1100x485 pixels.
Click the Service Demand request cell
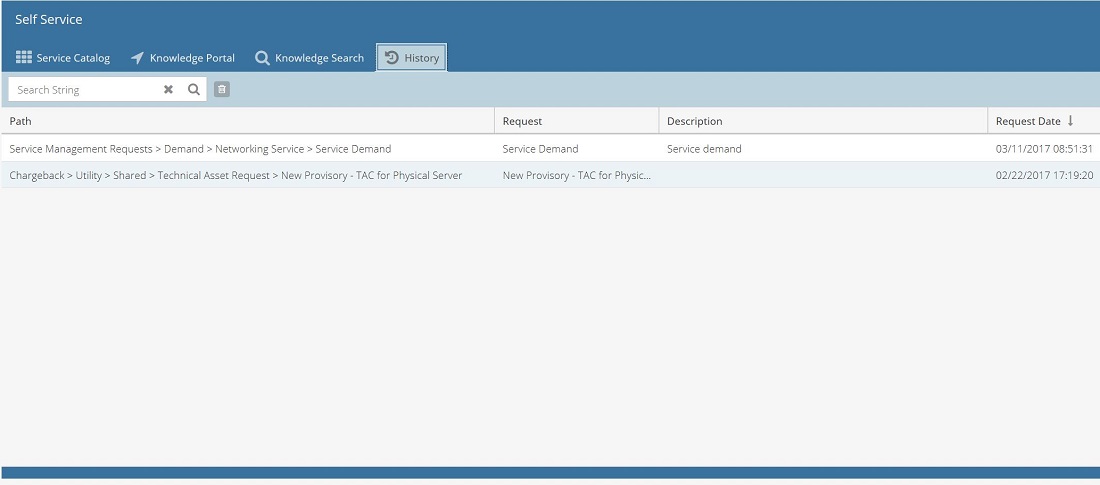click(x=540, y=149)
